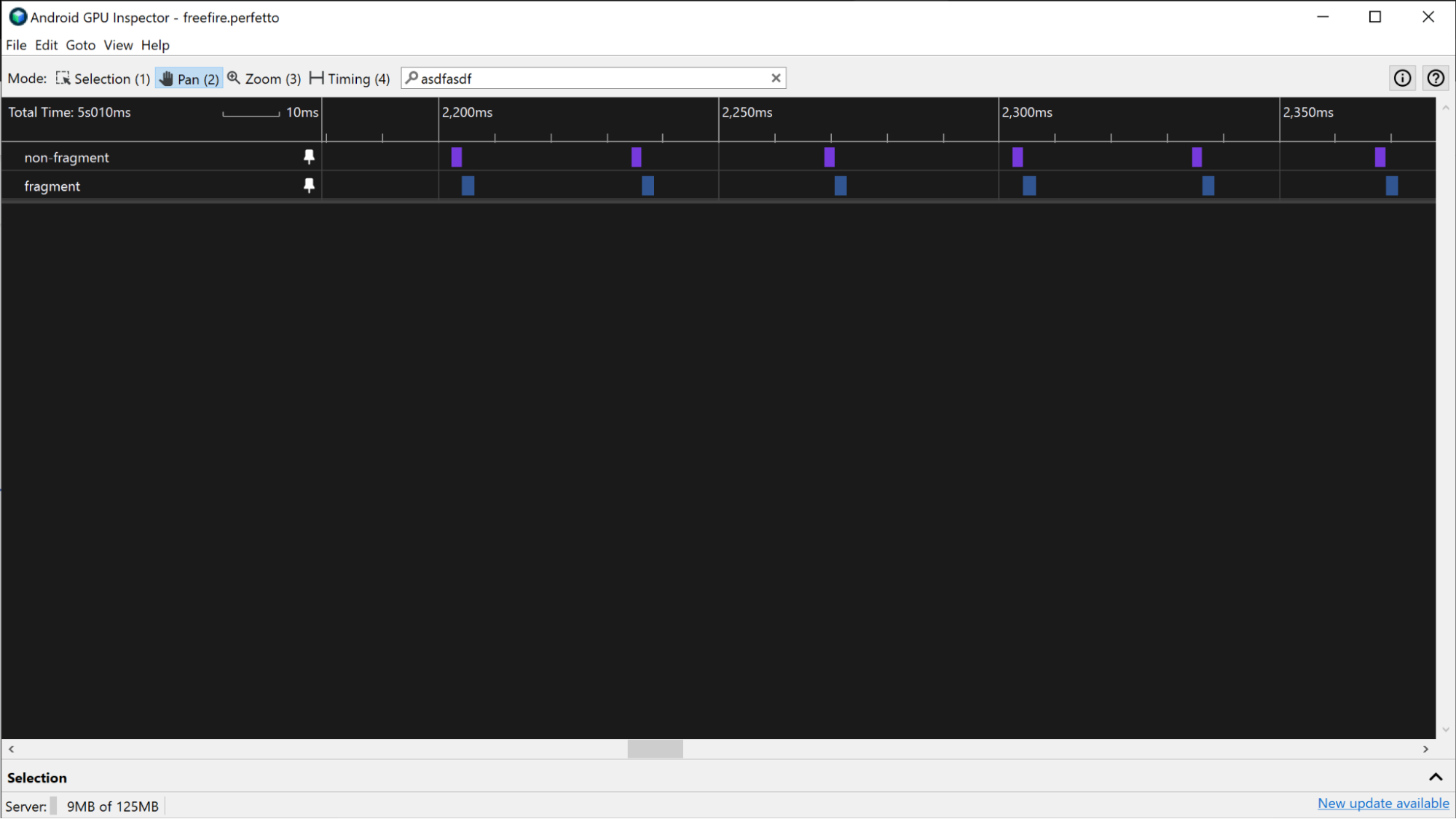Click a purple non-fragment timeline marker
The image size is (1456, 819).
click(x=457, y=157)
